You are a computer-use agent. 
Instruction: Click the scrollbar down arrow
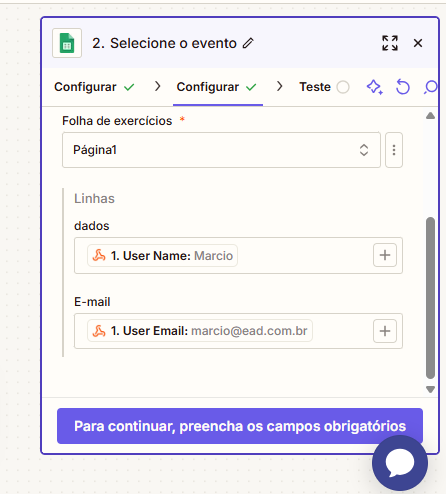(430, 389)
